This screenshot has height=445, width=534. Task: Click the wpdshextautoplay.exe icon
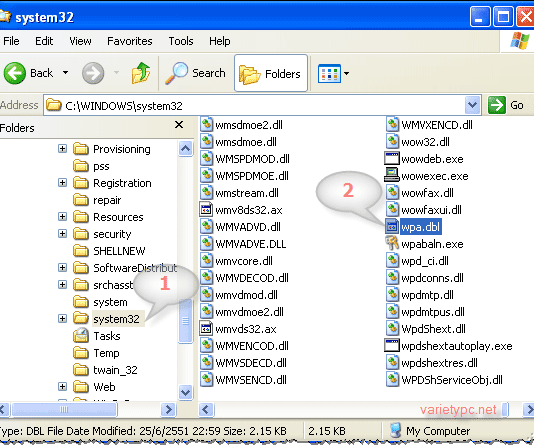[392, 346]
